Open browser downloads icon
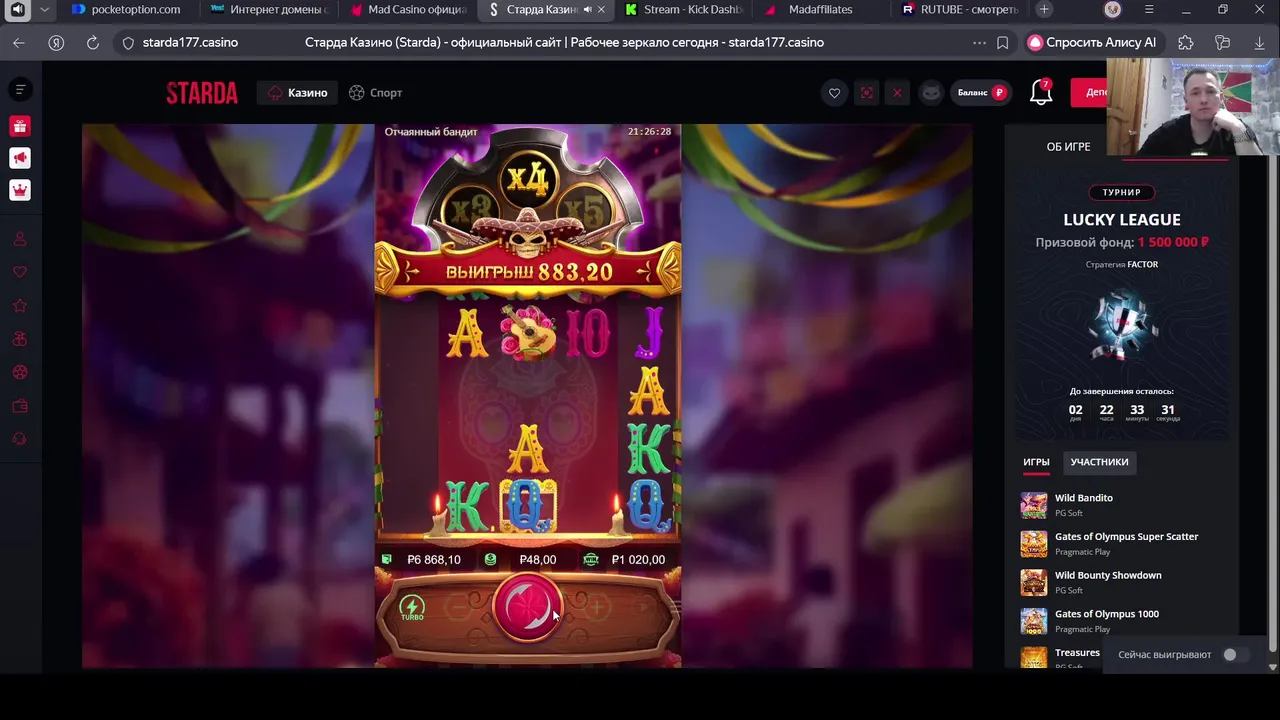The image size is (1280, 720). [1260, 43]
